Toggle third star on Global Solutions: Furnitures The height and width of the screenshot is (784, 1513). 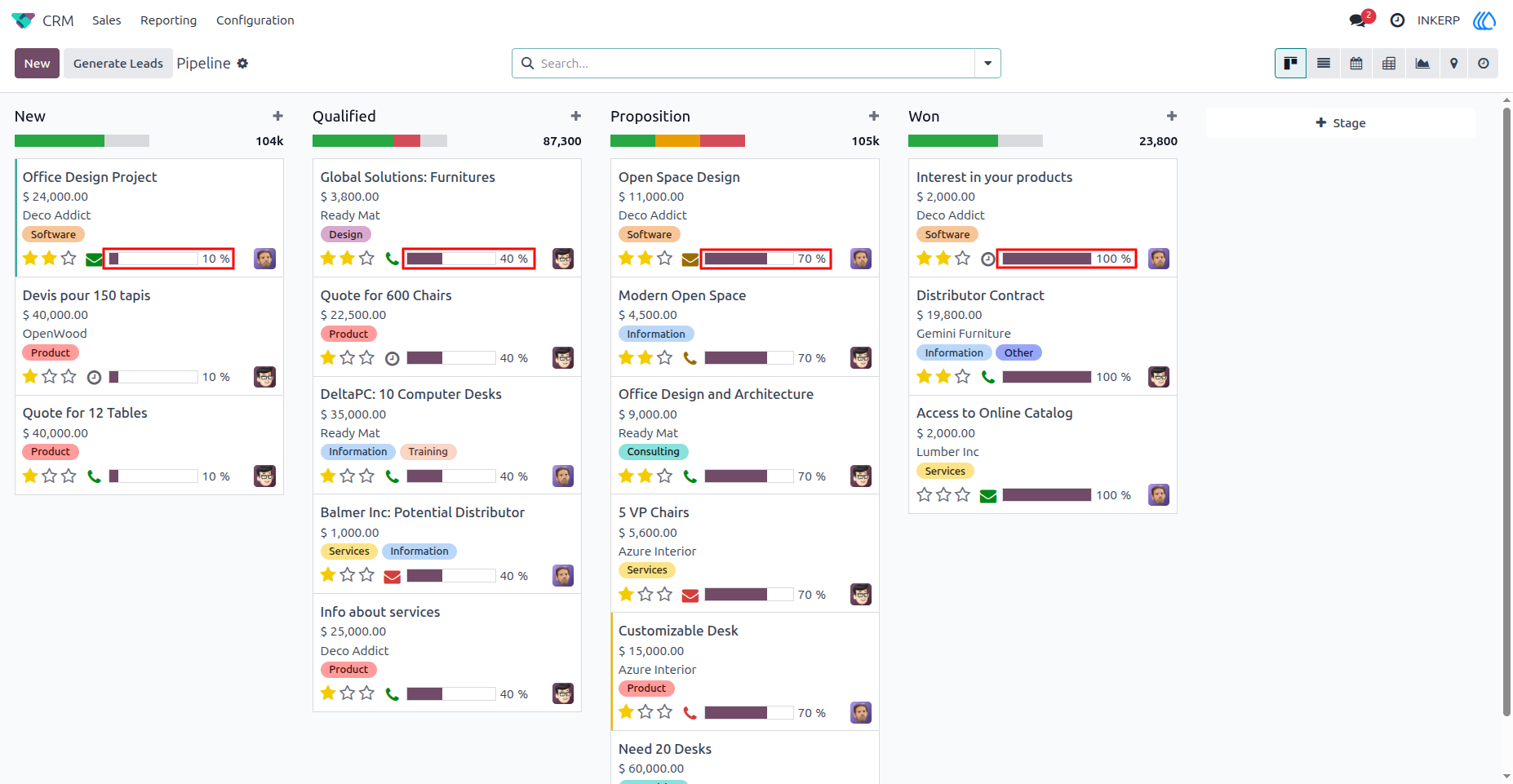[x=367, y=259]
